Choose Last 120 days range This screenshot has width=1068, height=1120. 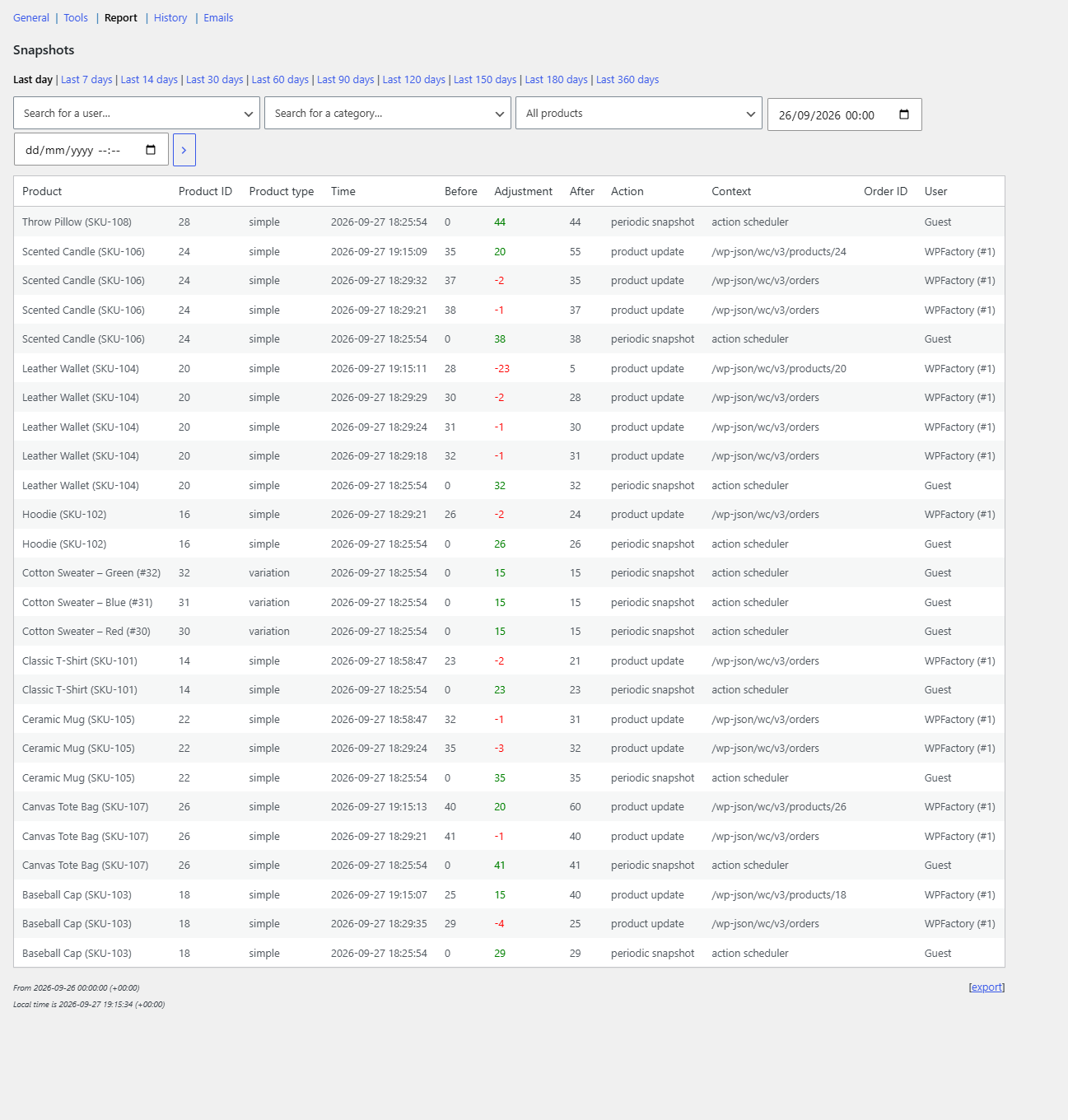click(x=414, y=80)
